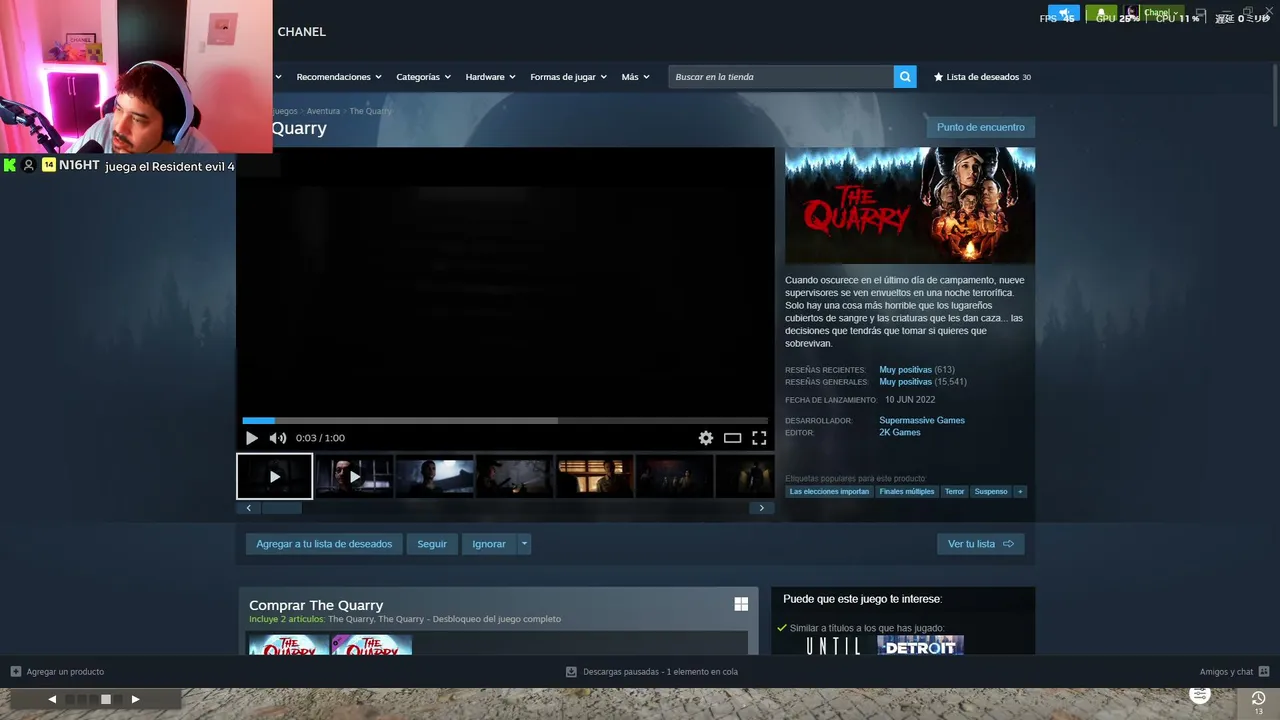1280x720 pixels.
Task: Click the round white overlay icon bottom right
Action: (1200, 694)
